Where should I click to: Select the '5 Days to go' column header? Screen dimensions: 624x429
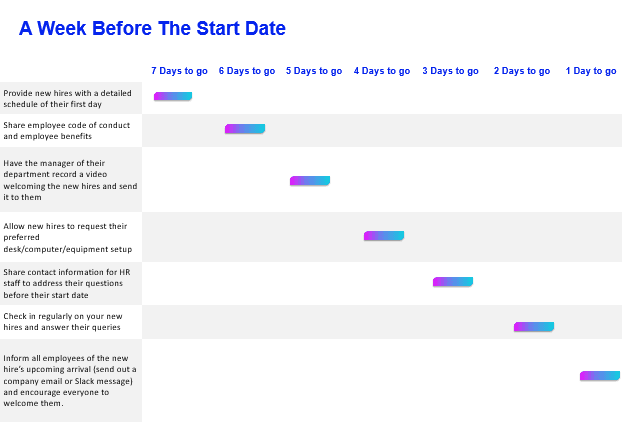pyautogui.click(x=314, y=71)
